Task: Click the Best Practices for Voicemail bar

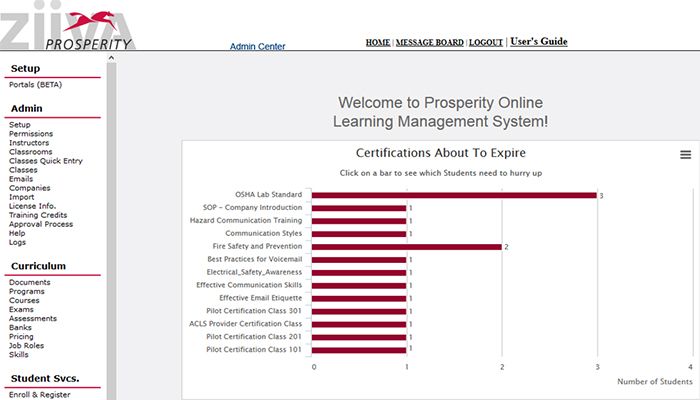Action: pos(359,260)
